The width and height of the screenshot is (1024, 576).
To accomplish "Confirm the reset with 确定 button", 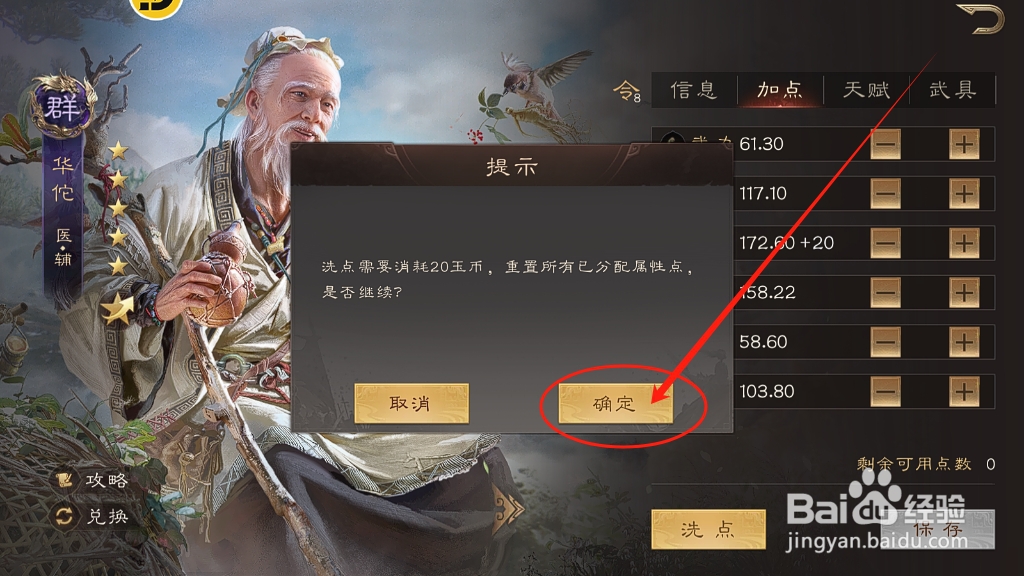I will click(x=615, y=404).
